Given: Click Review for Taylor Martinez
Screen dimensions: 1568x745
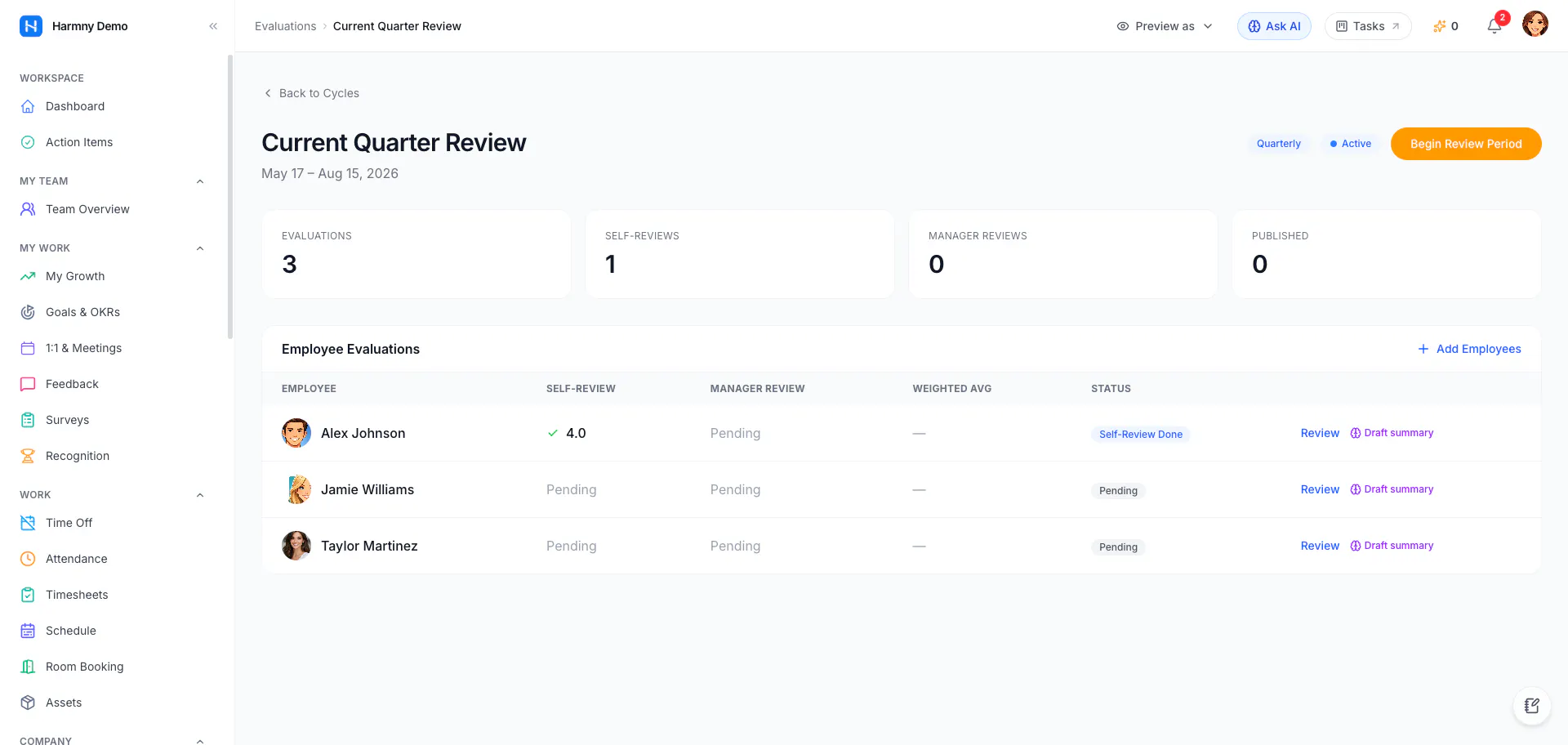Looking at the screenshot, I should click(1320, 546).
